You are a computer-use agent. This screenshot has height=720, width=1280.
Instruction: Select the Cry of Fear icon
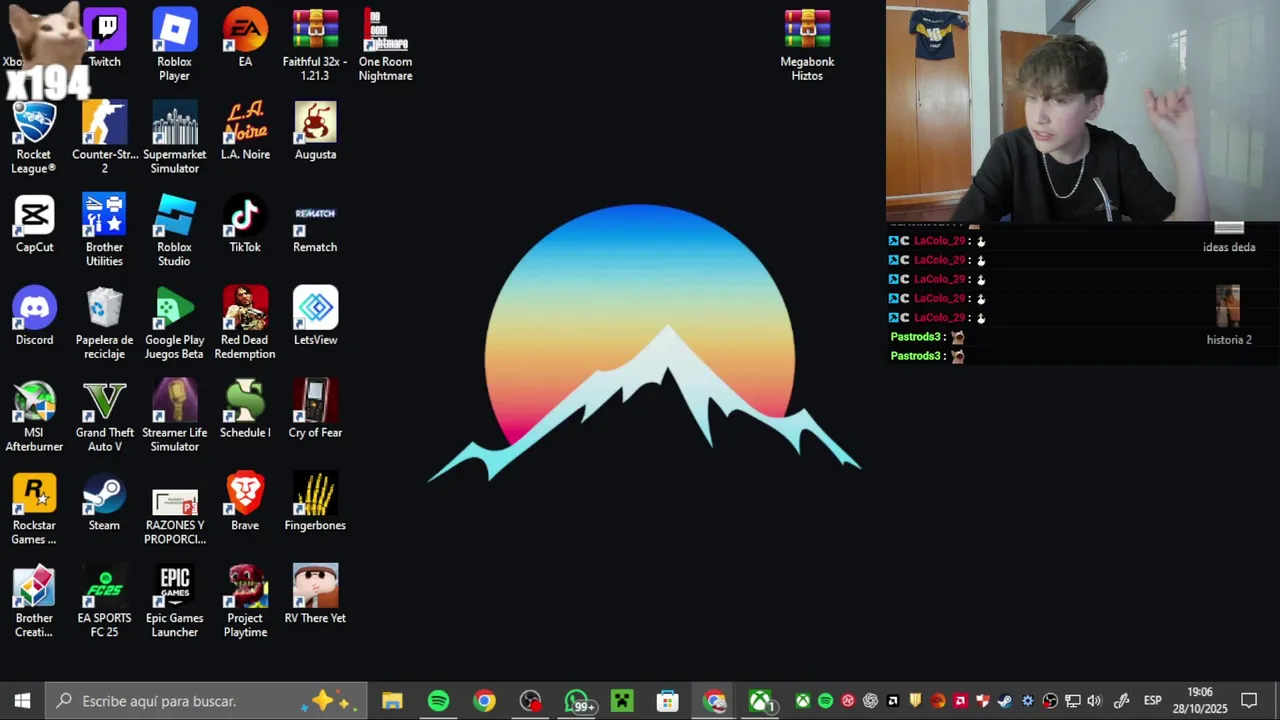[x=315, y=410]
